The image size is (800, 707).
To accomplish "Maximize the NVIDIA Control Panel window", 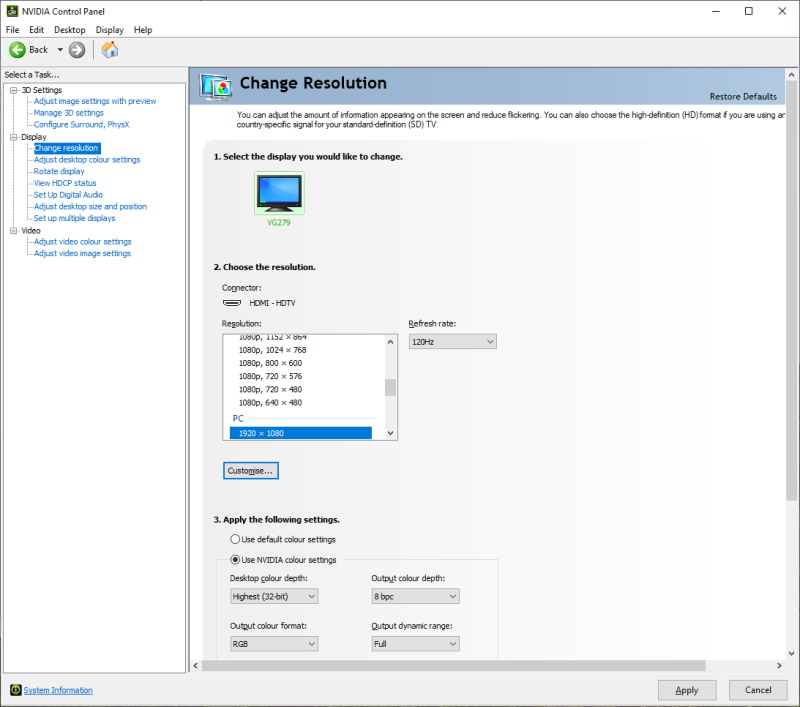I will [x=748, y=11].
